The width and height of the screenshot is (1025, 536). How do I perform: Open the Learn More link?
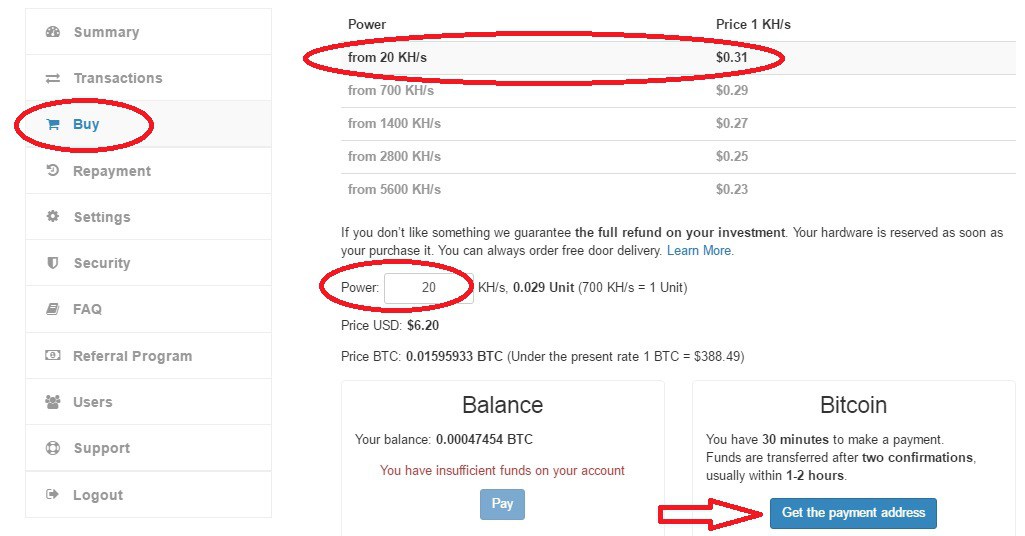(x=699, y=250)
